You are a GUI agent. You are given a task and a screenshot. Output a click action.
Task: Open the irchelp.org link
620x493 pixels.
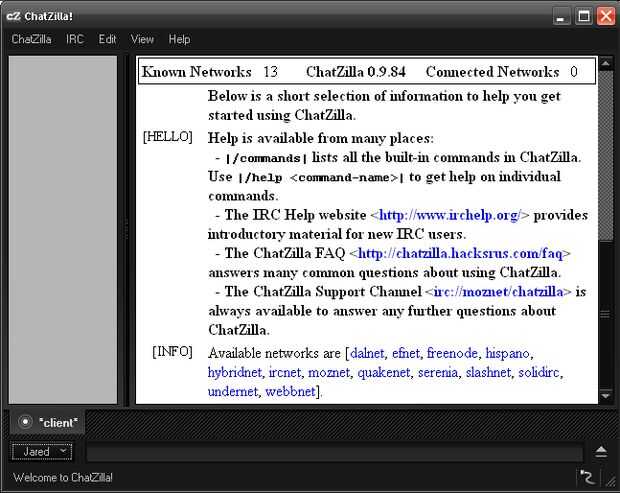click(x=450, y=215)
